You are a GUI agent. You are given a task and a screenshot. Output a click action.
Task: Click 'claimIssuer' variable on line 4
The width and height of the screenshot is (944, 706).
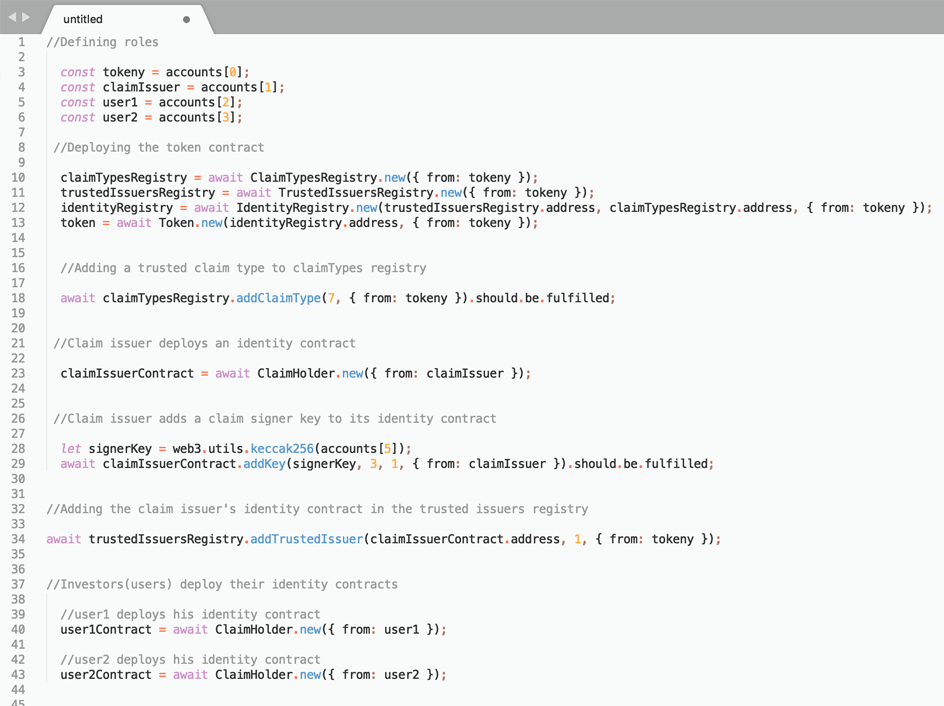(x=141, y=87)
